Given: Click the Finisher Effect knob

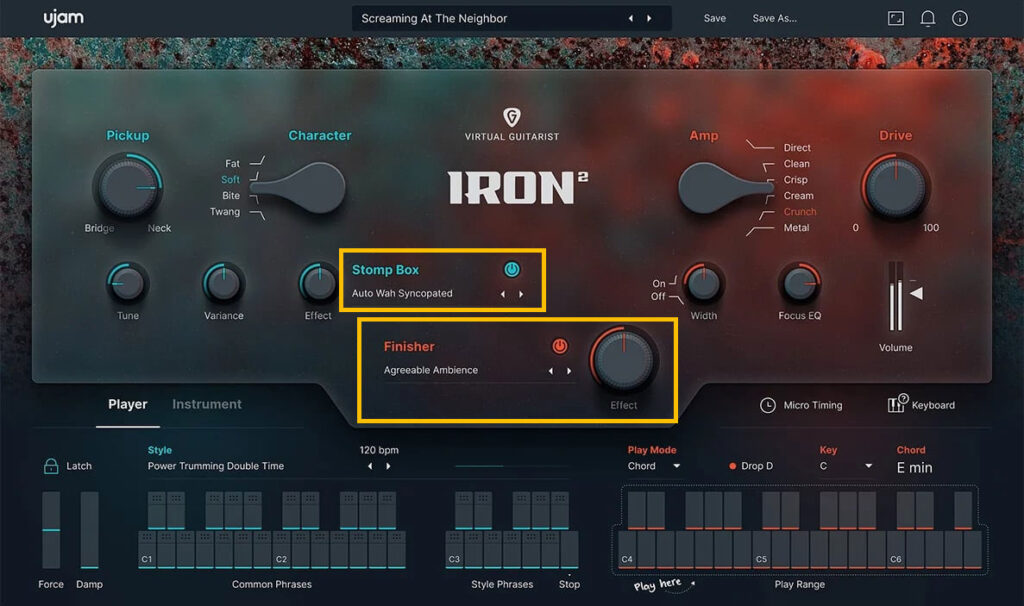Looking at the screenshot, I should [x=624, y=360].
